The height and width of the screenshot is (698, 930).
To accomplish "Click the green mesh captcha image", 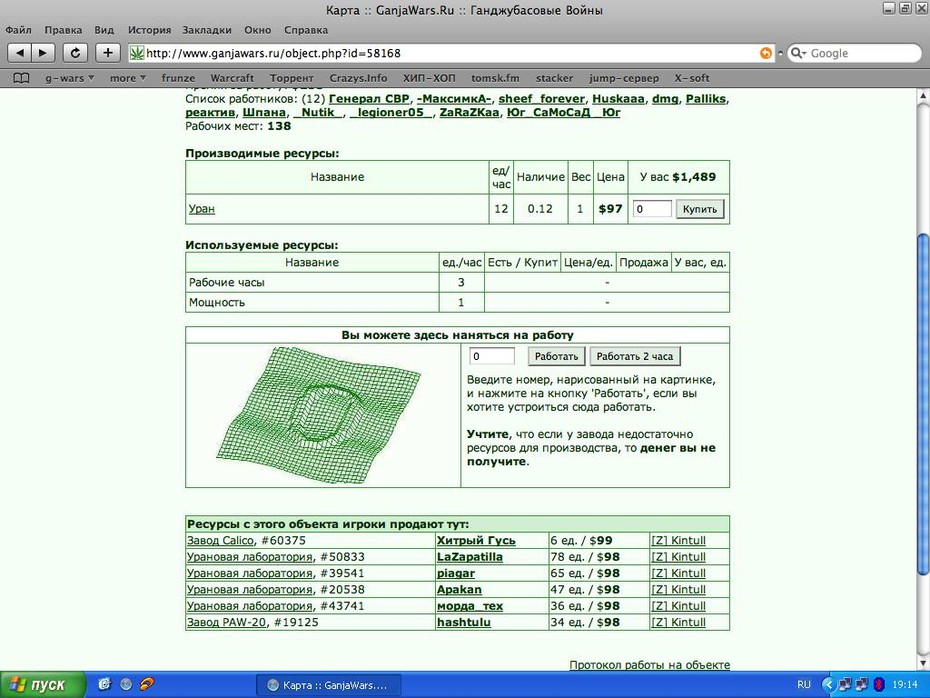I will point(319,415).
